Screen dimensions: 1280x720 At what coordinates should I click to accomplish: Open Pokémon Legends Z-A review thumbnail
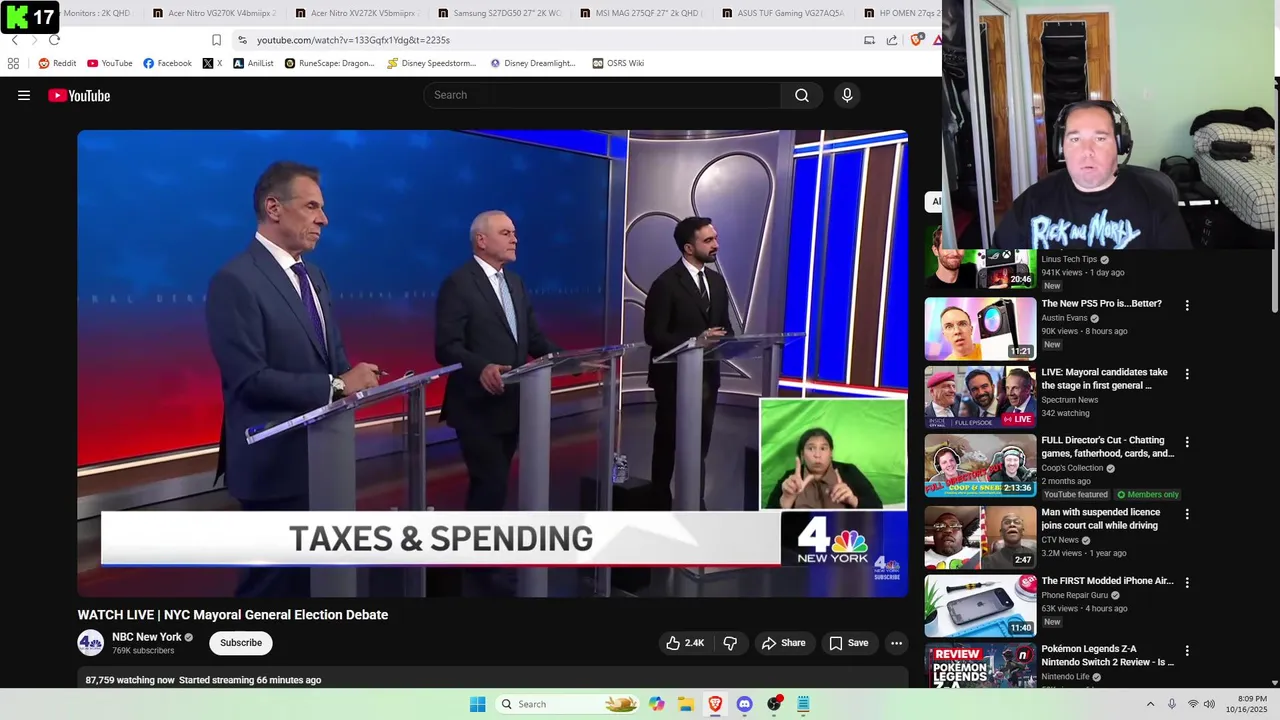[980, 665]
